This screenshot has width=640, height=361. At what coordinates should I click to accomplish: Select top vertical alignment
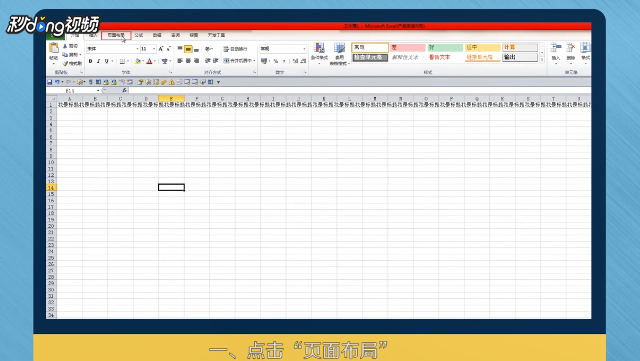click(x=180, y=49)
